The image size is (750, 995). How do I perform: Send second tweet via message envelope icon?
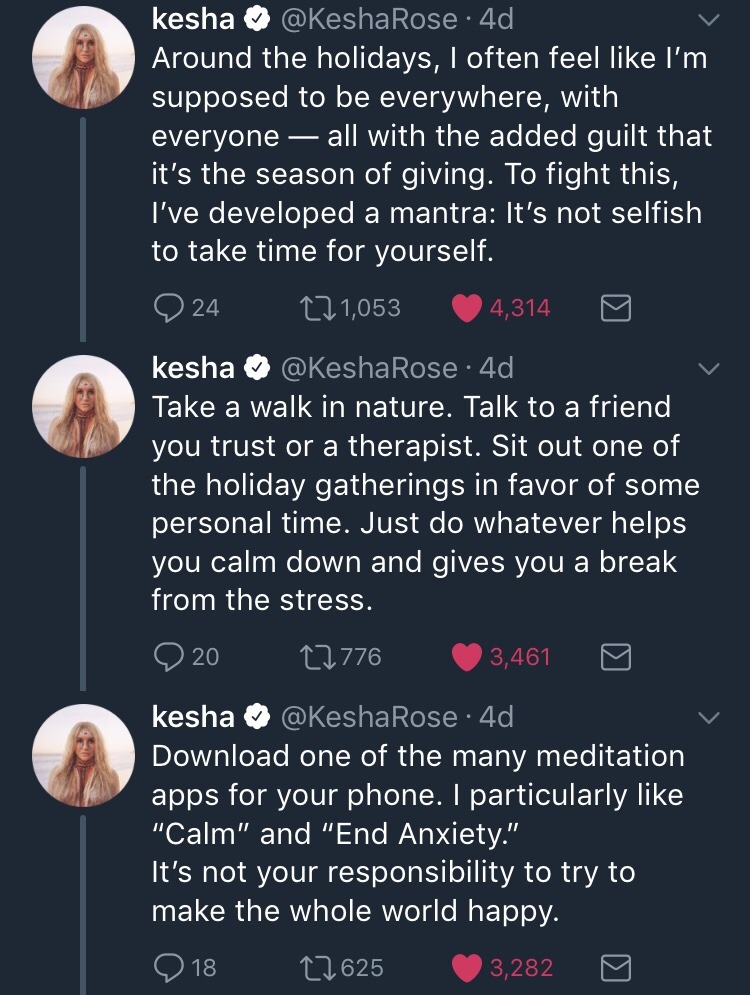coord(615,658)
